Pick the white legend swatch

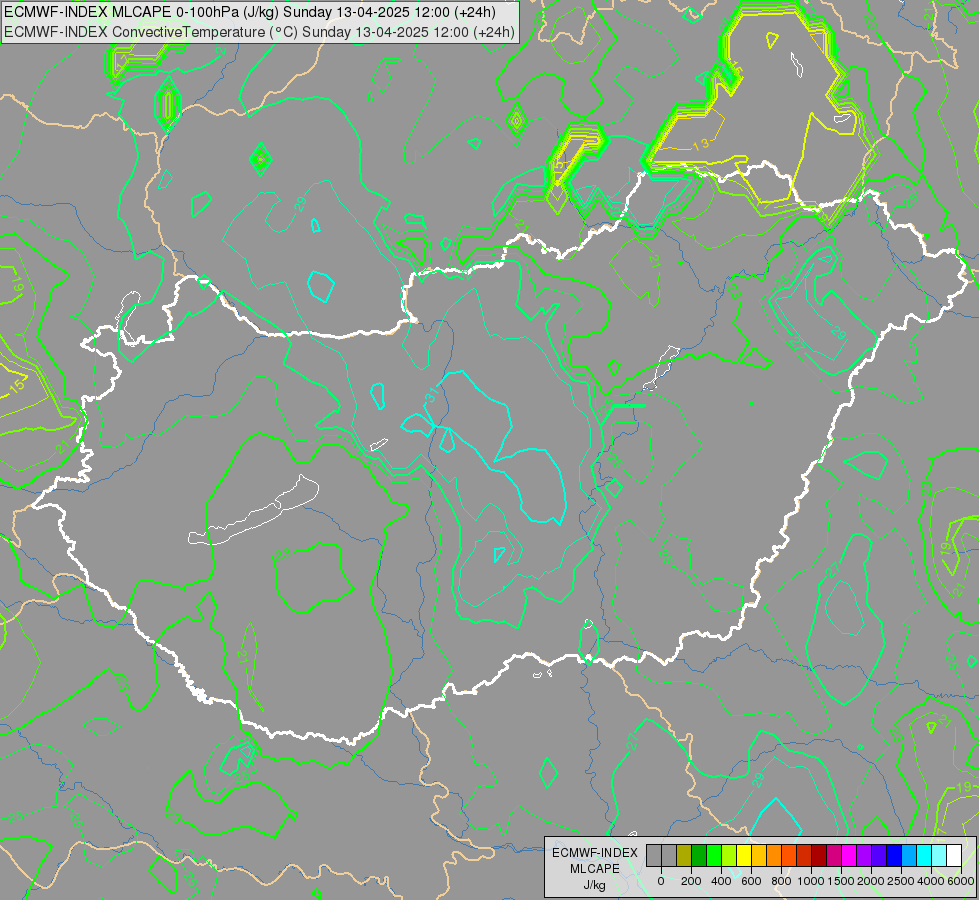click(x=955, y=855)
